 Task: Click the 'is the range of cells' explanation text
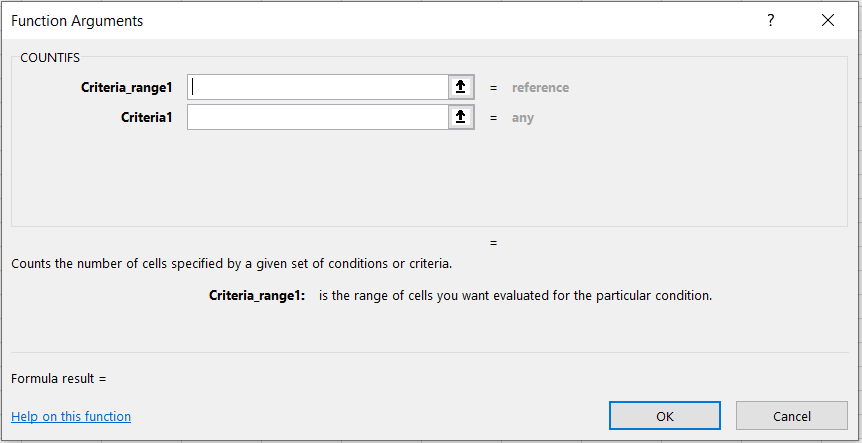coord(515,295)
